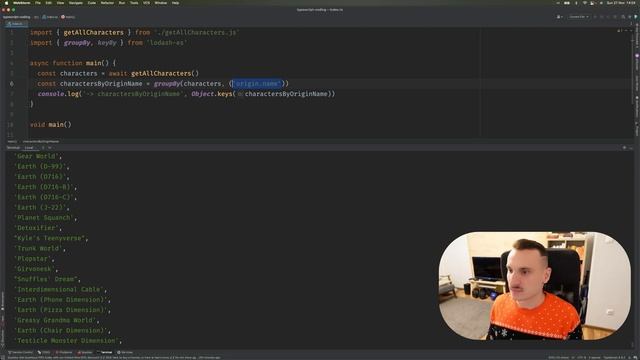Open the Help menu

tap(176, 3)
